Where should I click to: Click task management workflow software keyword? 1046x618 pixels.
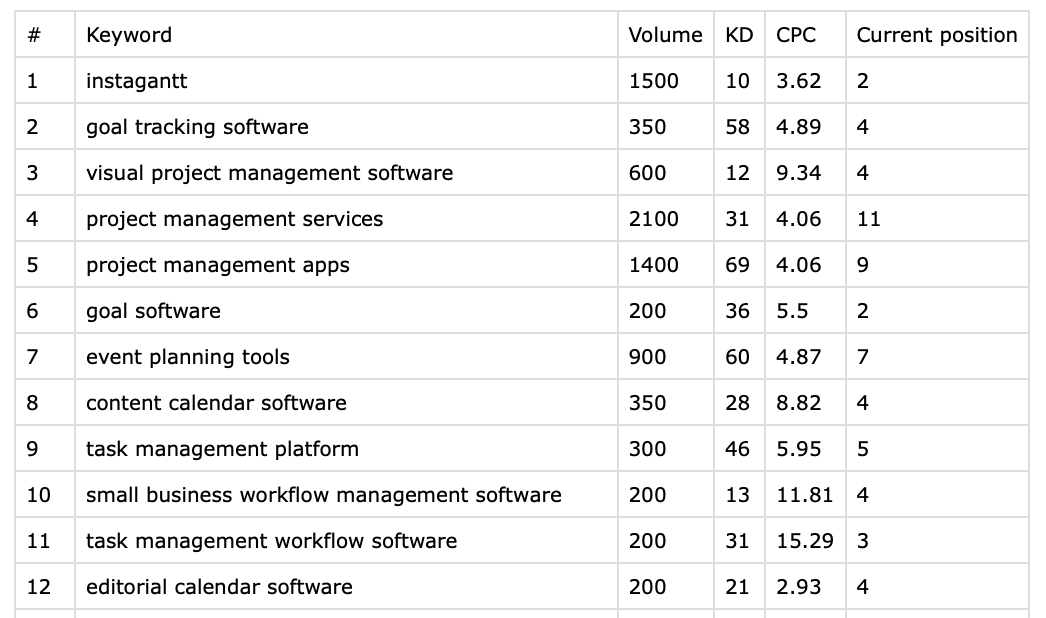point(271,541)
